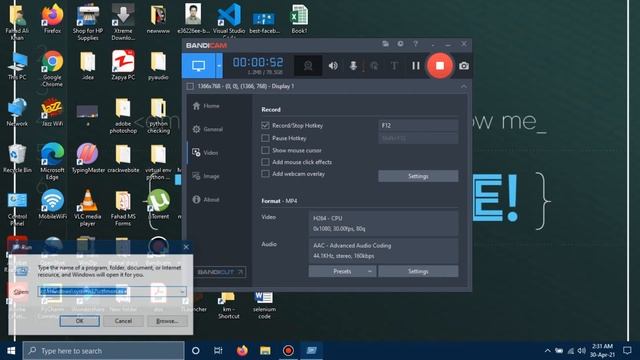Open Task View on taskbar
This screenshot has width=640, height=360.
(218, 351)
